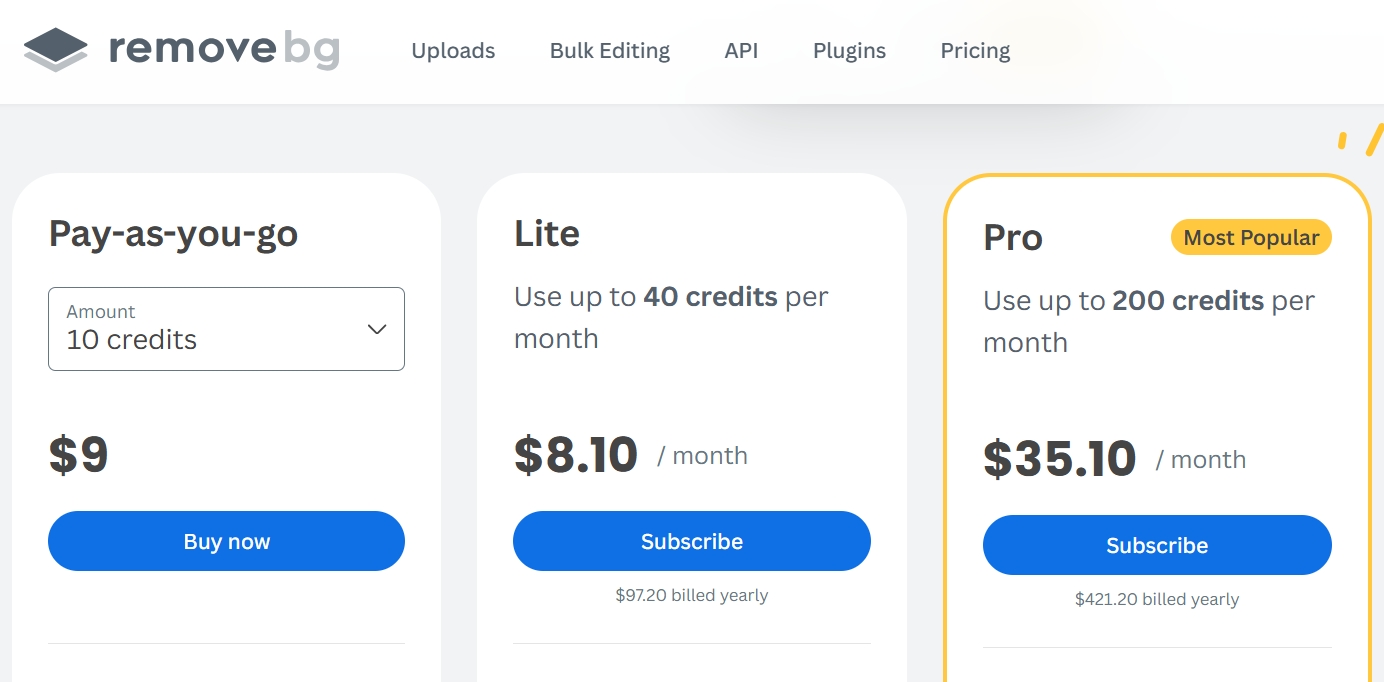Go to Bulk Editing
Image resolution: width=1384 pixels, height=682 pixels.
click(x=610, y=51)
